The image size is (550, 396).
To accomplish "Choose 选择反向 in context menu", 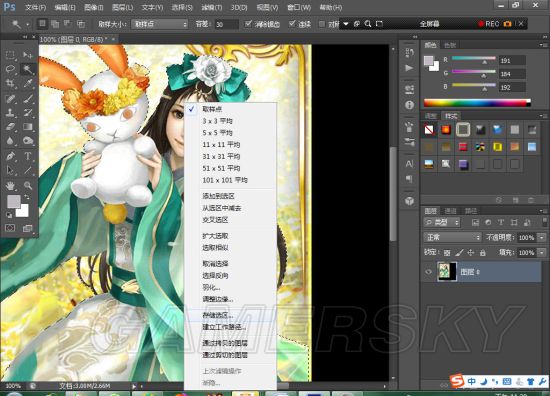I will point(215,275).
